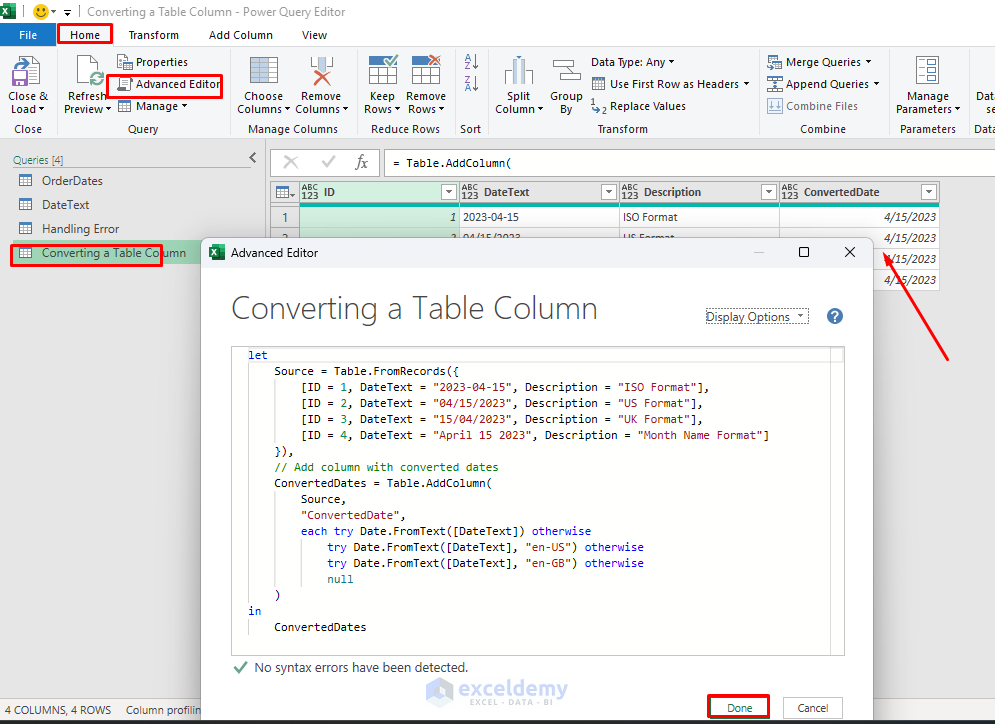The image size is (995, 724).
Task: Confirm formula bar entry checkmark
Action: point(328,162)
